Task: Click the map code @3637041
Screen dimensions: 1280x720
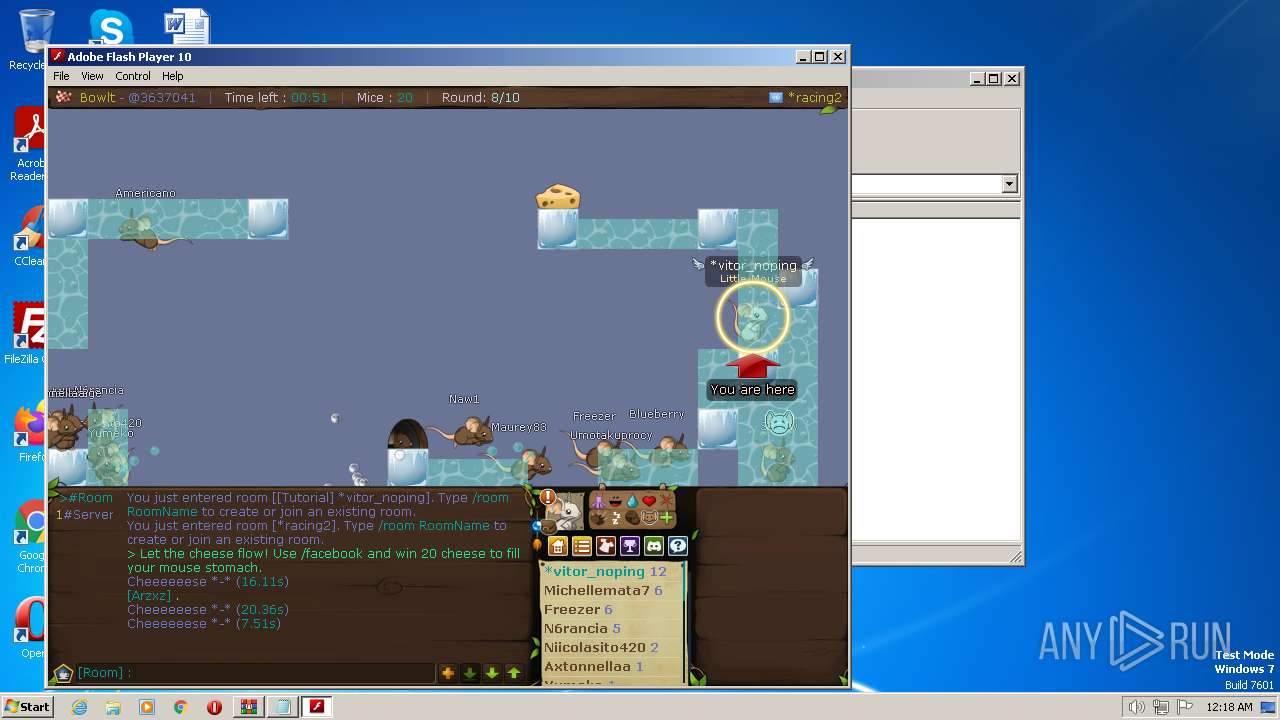Action: 162,97
